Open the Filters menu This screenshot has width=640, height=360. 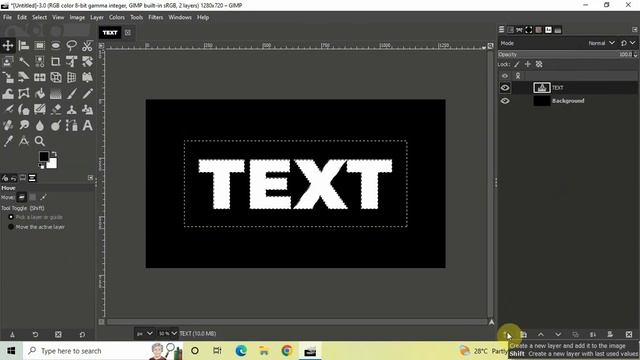click(x=156, y=17)
